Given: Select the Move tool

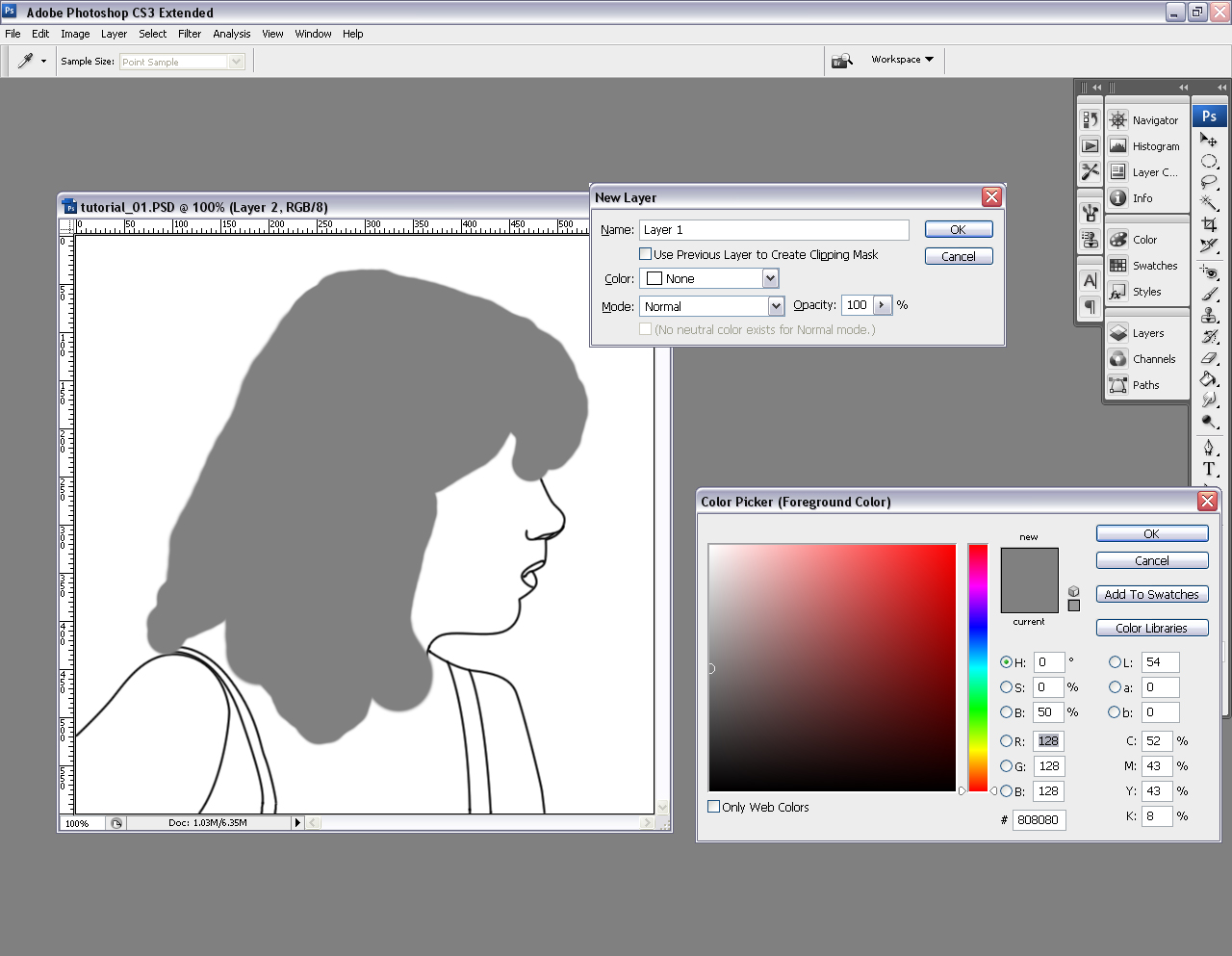Looking at the screenshot, I should coord(1209,141).
